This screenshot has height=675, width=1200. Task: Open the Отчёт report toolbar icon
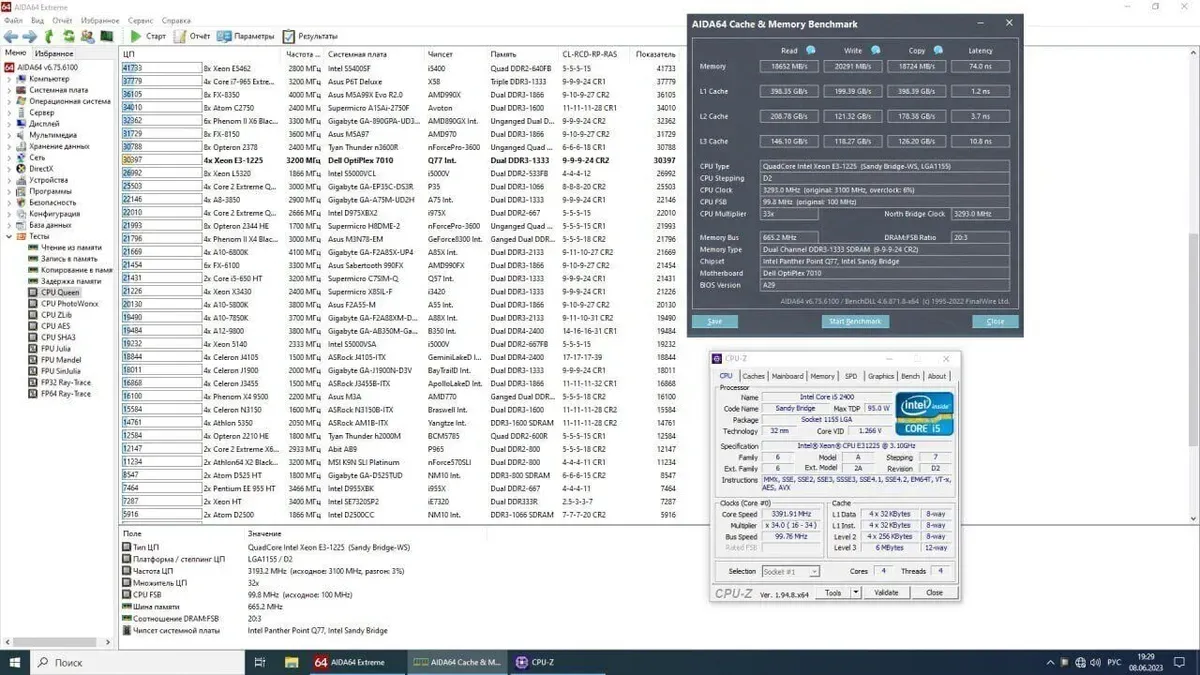180,36
